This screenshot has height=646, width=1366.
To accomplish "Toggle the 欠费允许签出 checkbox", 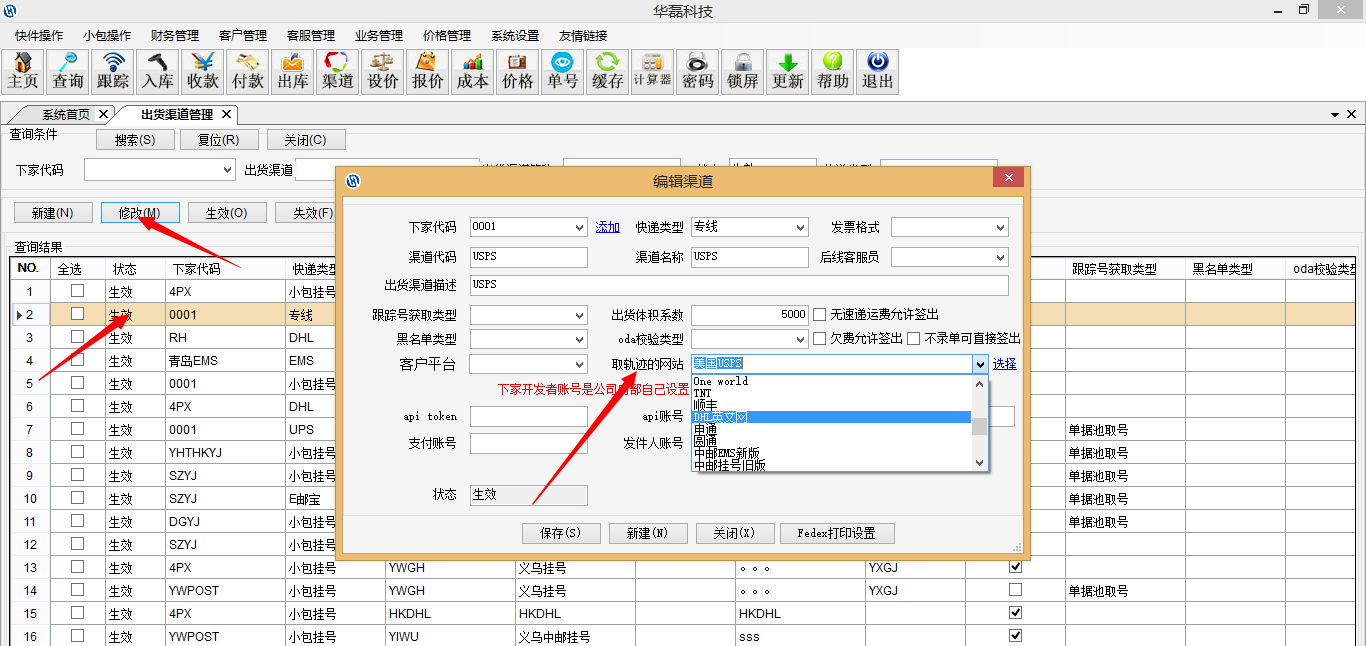I will pos(820,339).
